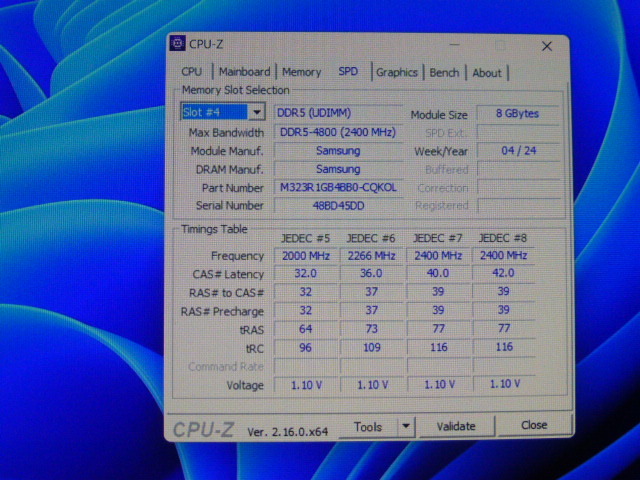The width and height of the screenshot is (640, 480).
Task: Click the JEDEC #8 voltage 1.10 V
Action: (x=504, y=384)
